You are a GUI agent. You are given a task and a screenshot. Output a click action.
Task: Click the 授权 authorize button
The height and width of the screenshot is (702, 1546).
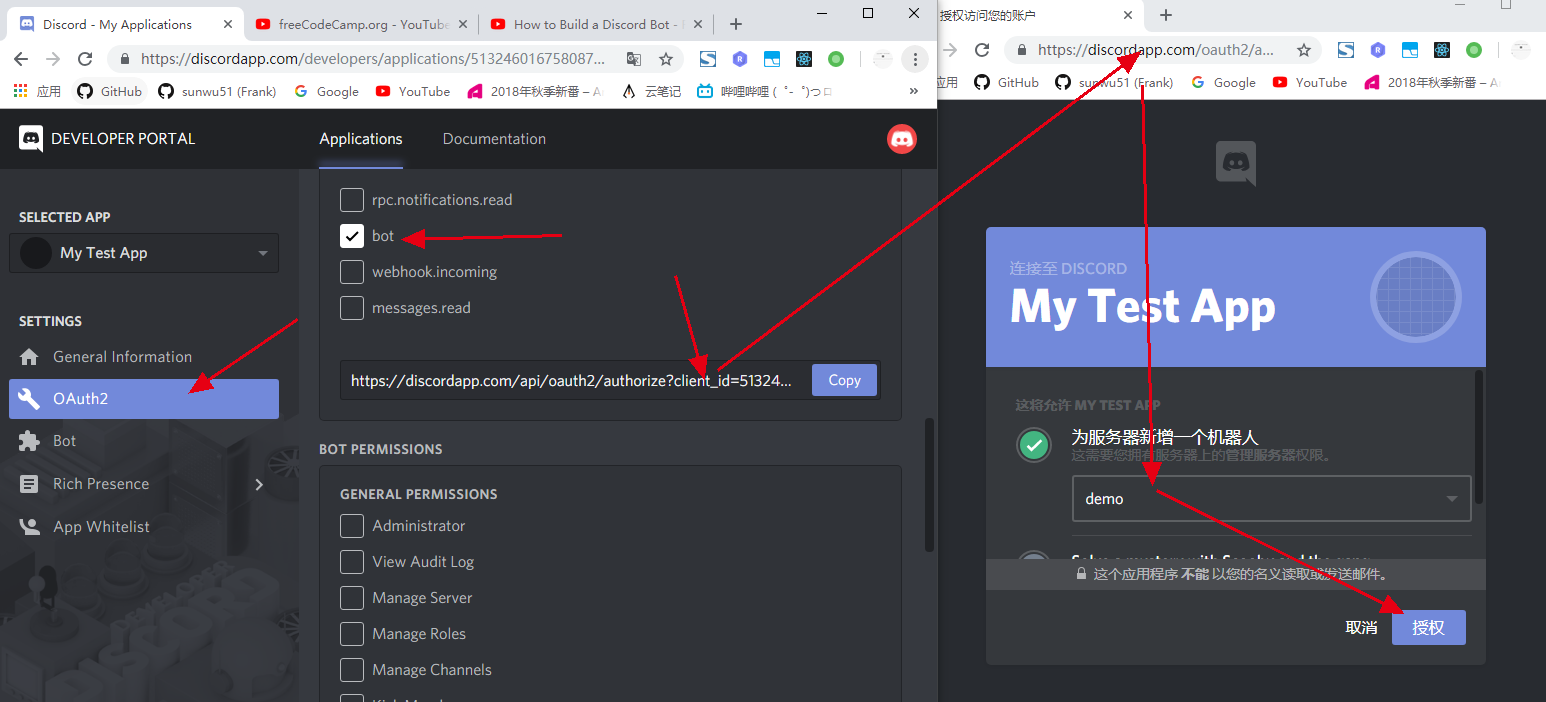pos(1428,628)
